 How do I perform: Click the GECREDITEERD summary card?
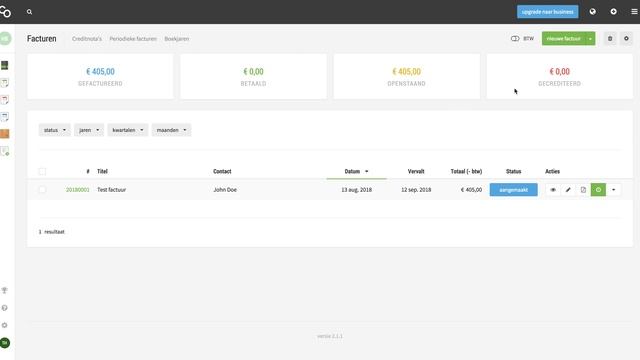coord(560,76)
